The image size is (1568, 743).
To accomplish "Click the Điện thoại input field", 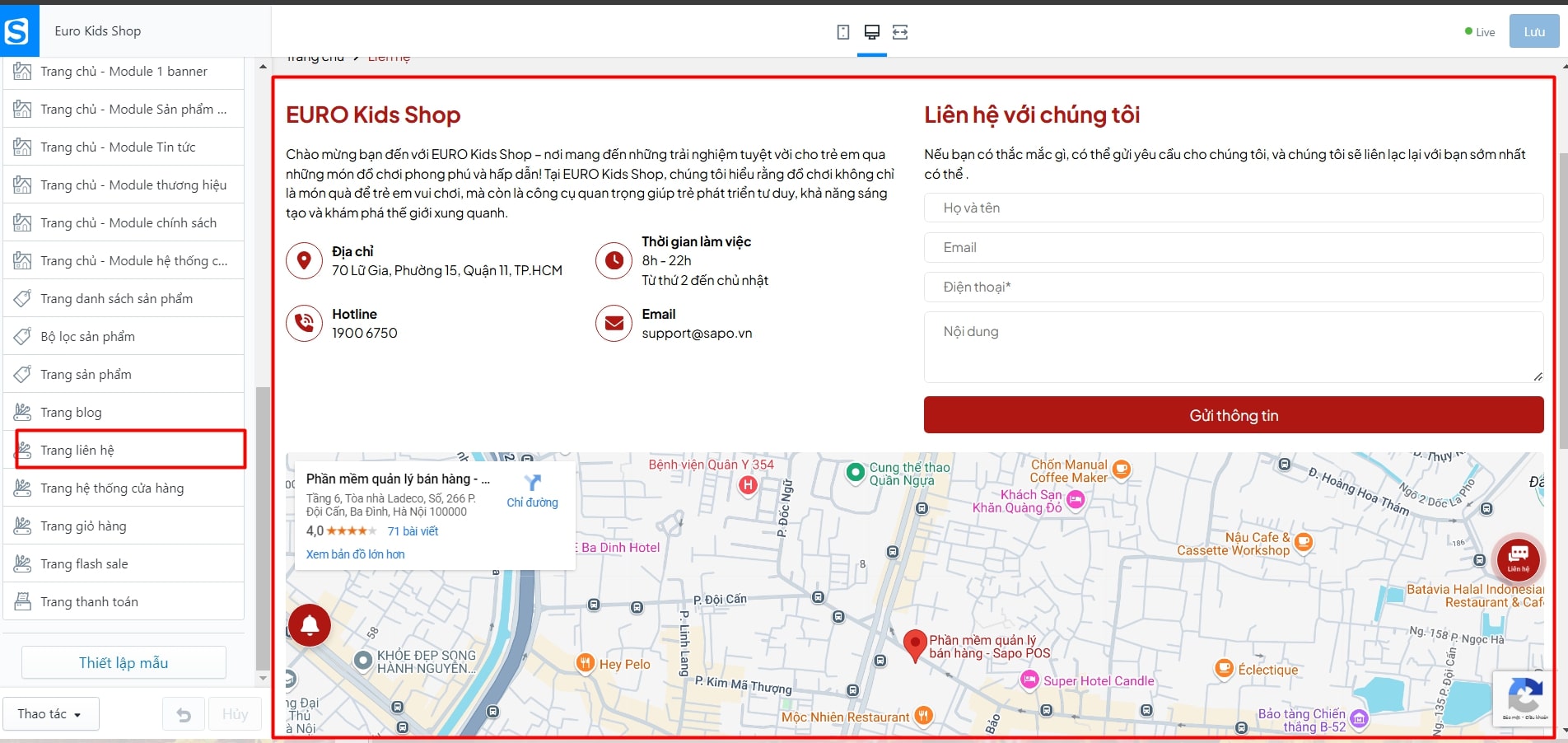I will point(1234,287).
